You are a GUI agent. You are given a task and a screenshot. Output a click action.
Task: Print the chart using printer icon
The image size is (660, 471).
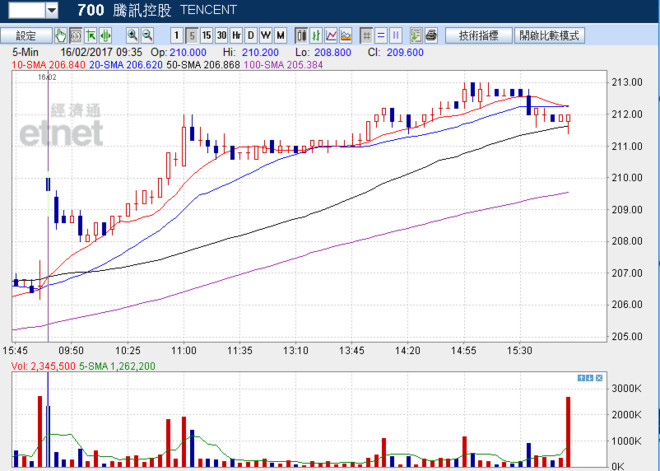click(x=431, y=36)
